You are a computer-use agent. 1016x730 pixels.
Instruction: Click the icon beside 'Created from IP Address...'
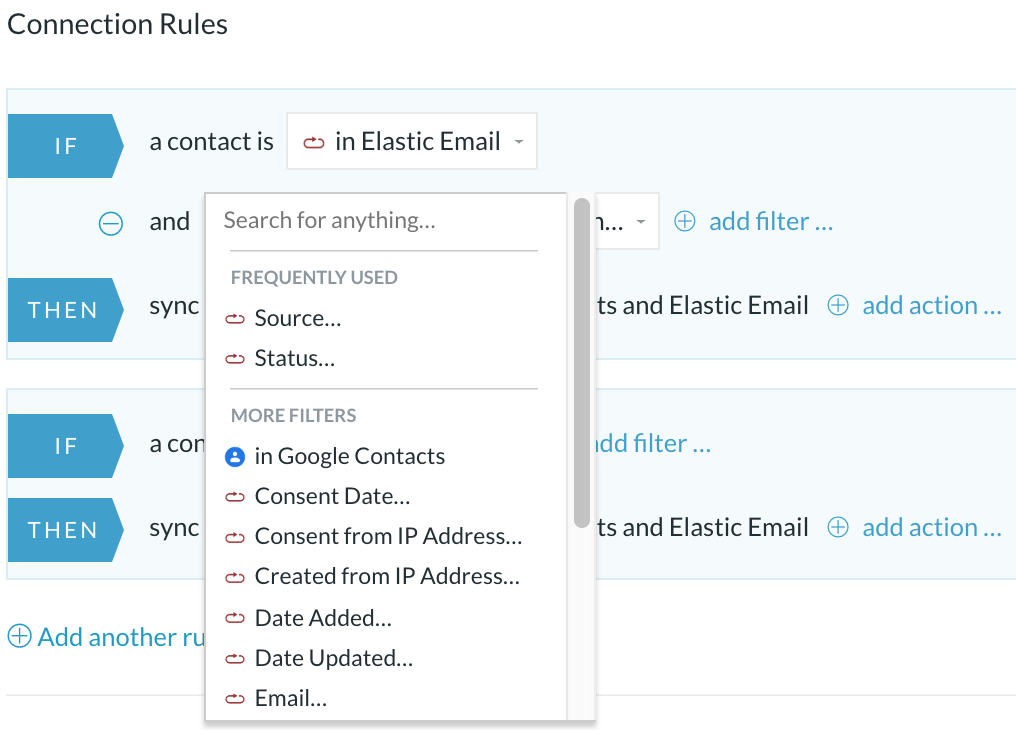235,577
